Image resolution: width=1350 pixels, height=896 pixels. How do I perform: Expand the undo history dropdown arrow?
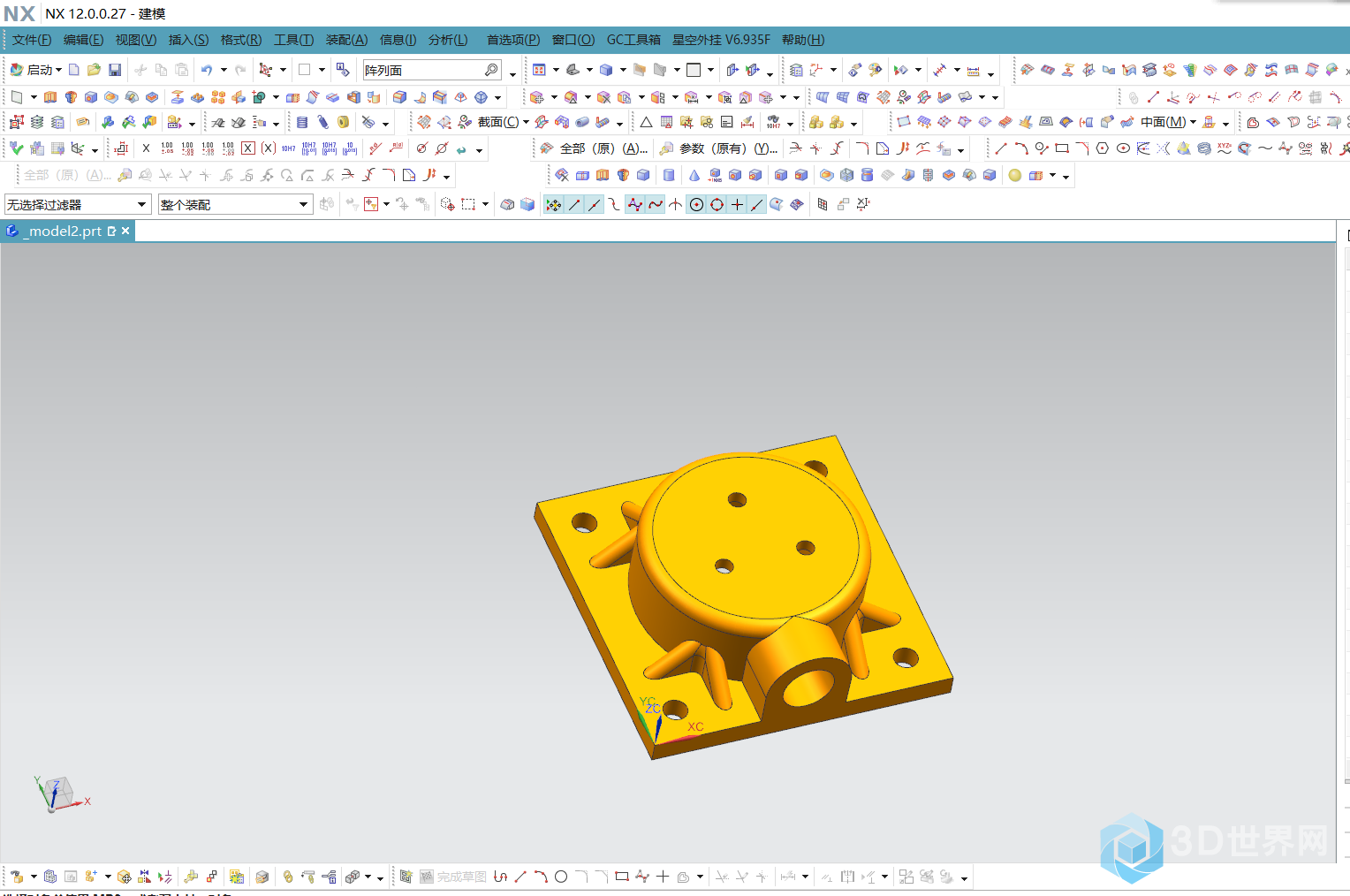point(224,70)
